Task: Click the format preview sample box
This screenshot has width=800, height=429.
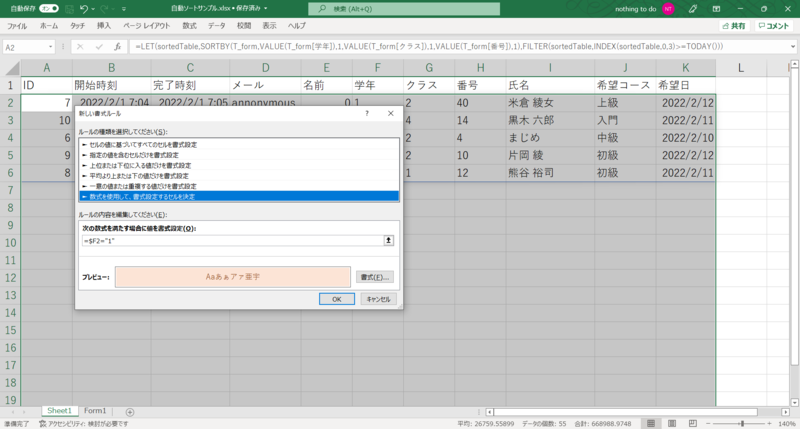Action: (x=233, y=277)
